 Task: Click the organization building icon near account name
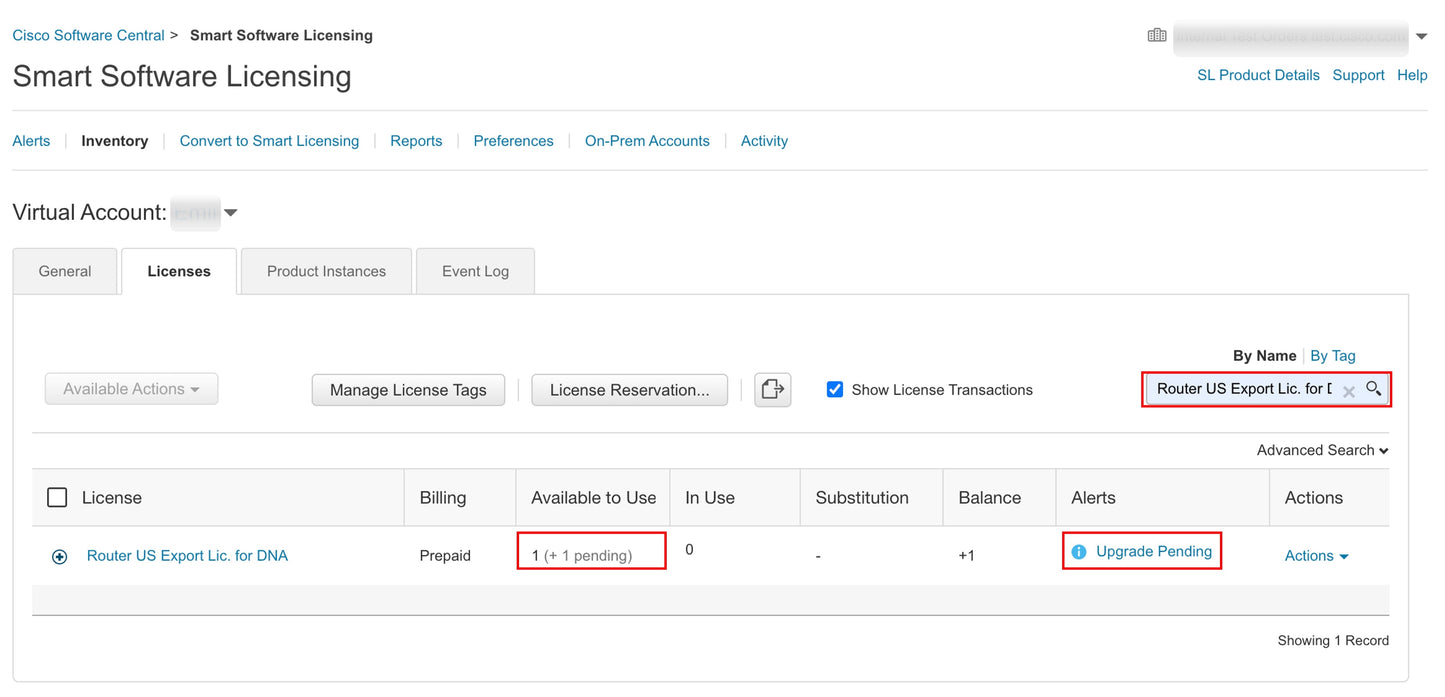pyautogui.click(x=1156, y=34)
